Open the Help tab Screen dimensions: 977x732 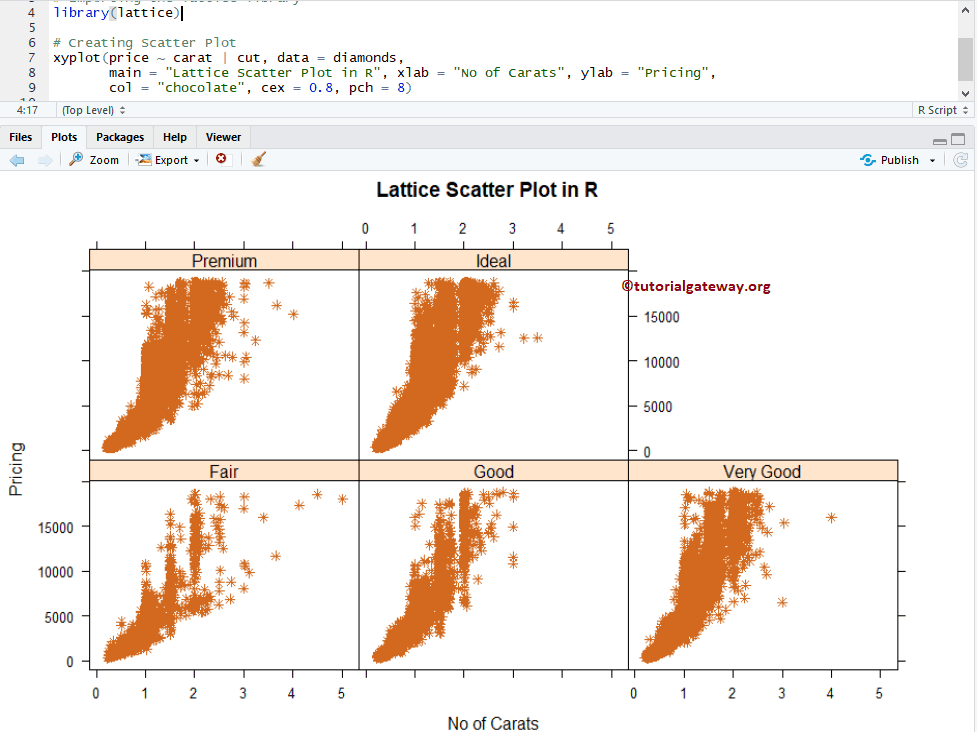tap(175, 137)
